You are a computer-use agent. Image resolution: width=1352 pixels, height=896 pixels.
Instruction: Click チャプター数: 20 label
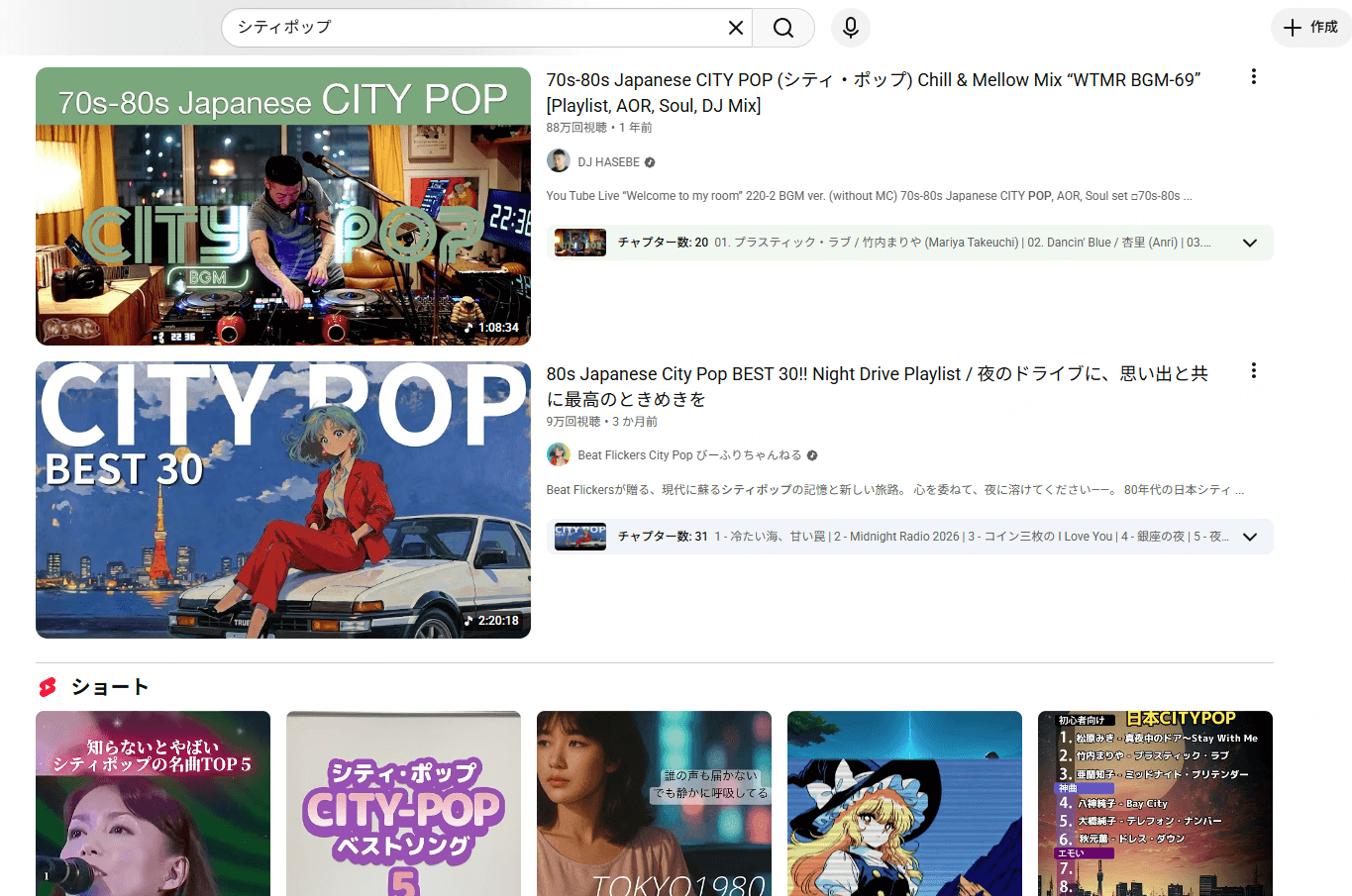coord(663,243)
